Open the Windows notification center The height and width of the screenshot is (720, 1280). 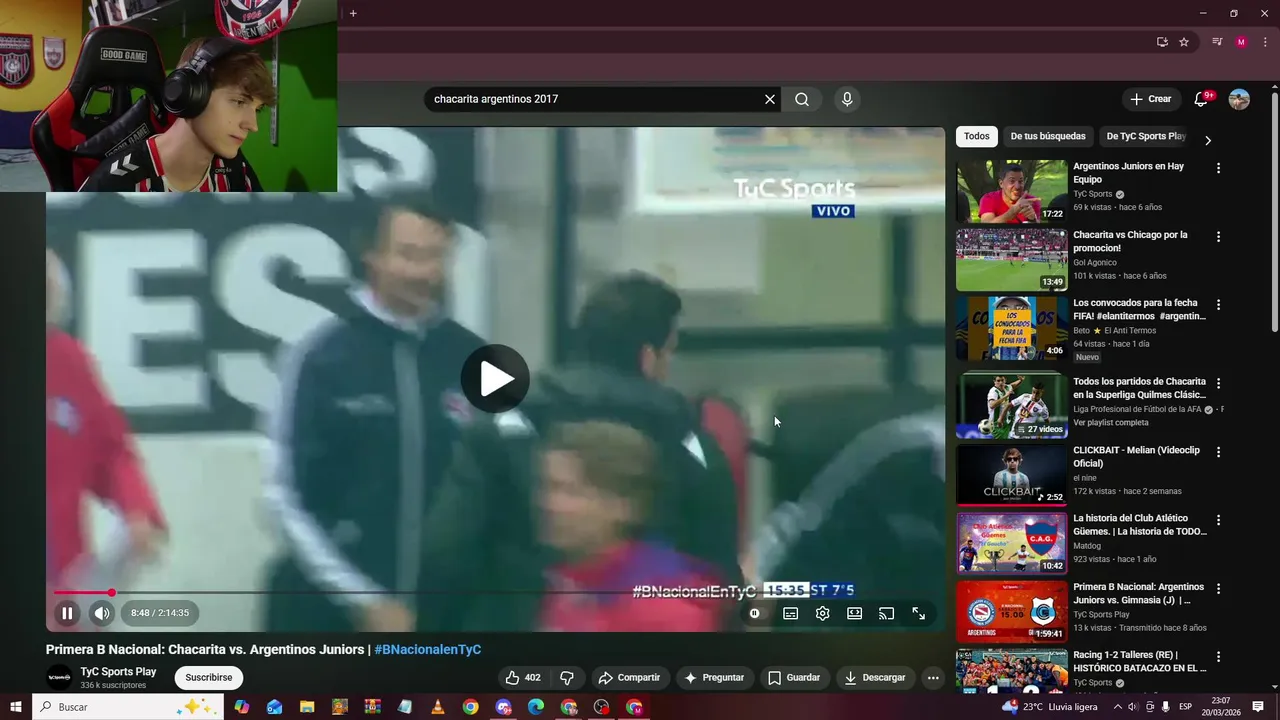[x=1258, y=707]
